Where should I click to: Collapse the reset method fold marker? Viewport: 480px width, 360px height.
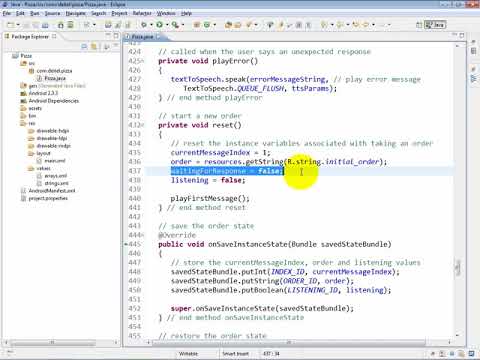point(143,125)
